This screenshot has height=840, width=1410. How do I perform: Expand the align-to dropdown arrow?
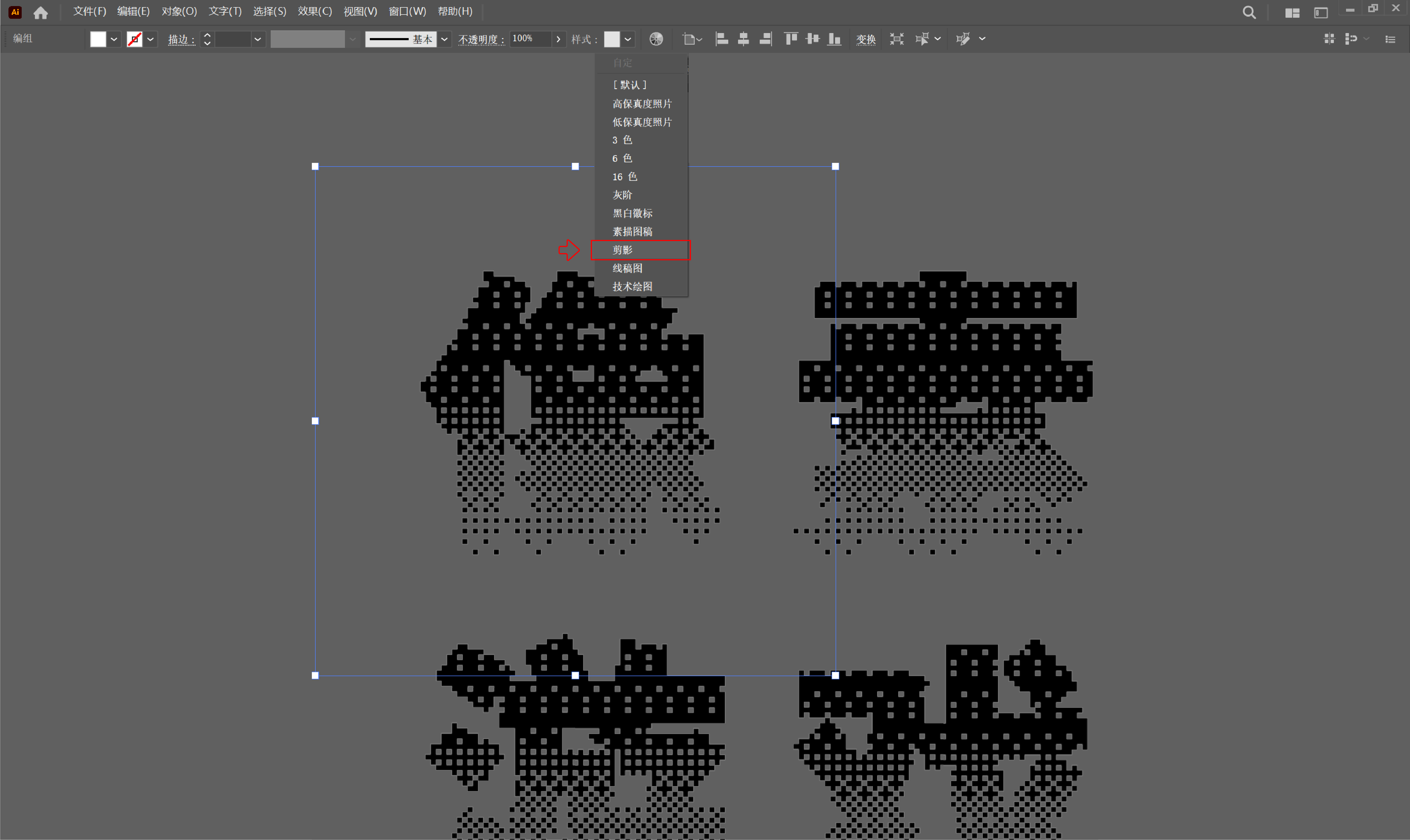click(x=700, y=39)
